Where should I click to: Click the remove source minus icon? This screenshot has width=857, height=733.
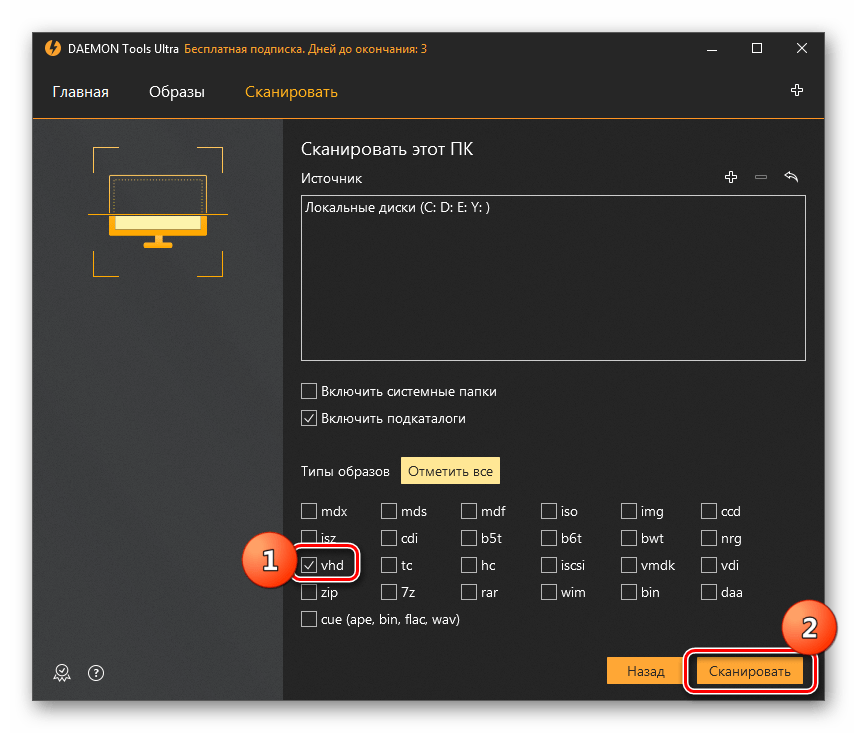pyautogui.click(x=761, y=177)
